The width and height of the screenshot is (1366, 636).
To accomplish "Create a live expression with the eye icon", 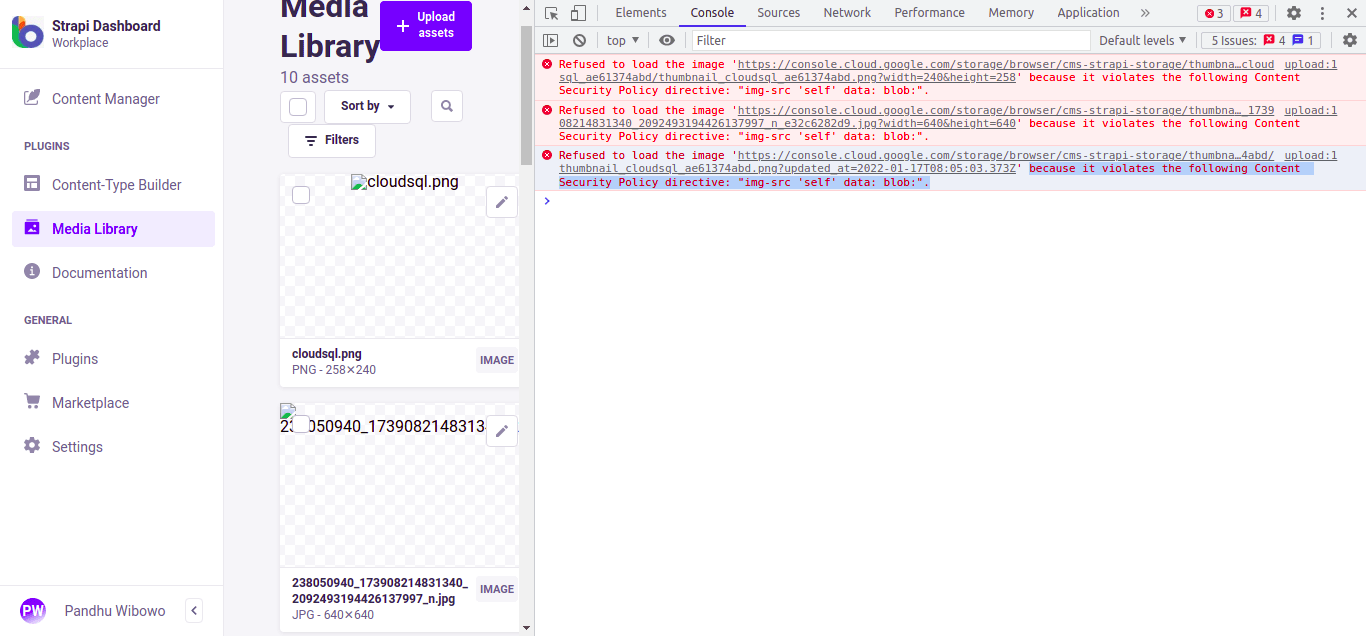I will tap(667, 40).
